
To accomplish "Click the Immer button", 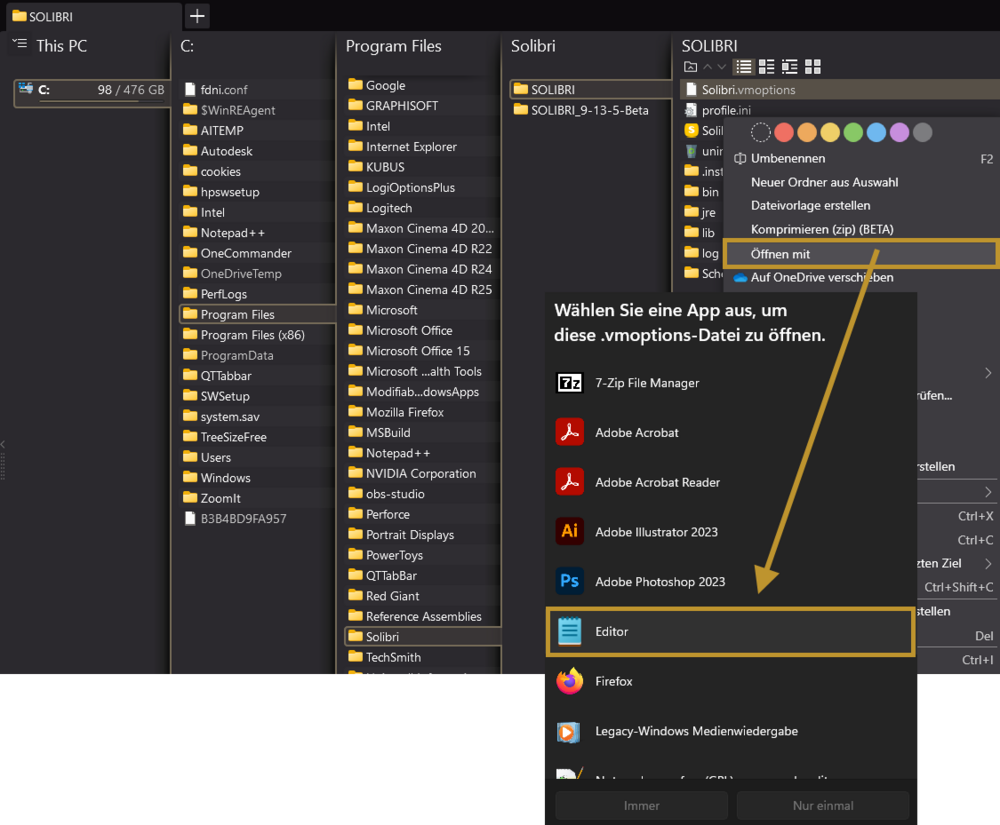I will point(642,805).
